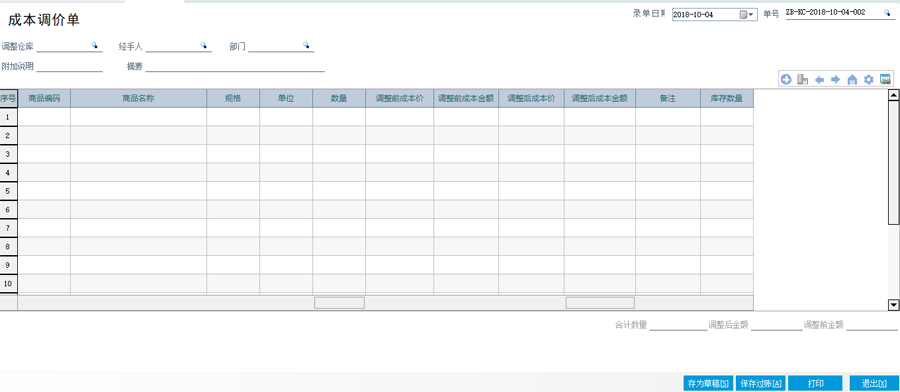Open lookup for 经手人 field

coord(203,45)
